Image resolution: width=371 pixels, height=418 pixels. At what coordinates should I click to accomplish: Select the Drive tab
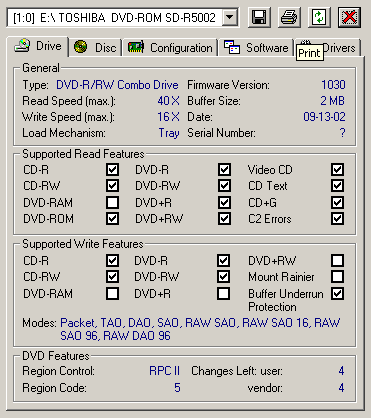38,46
